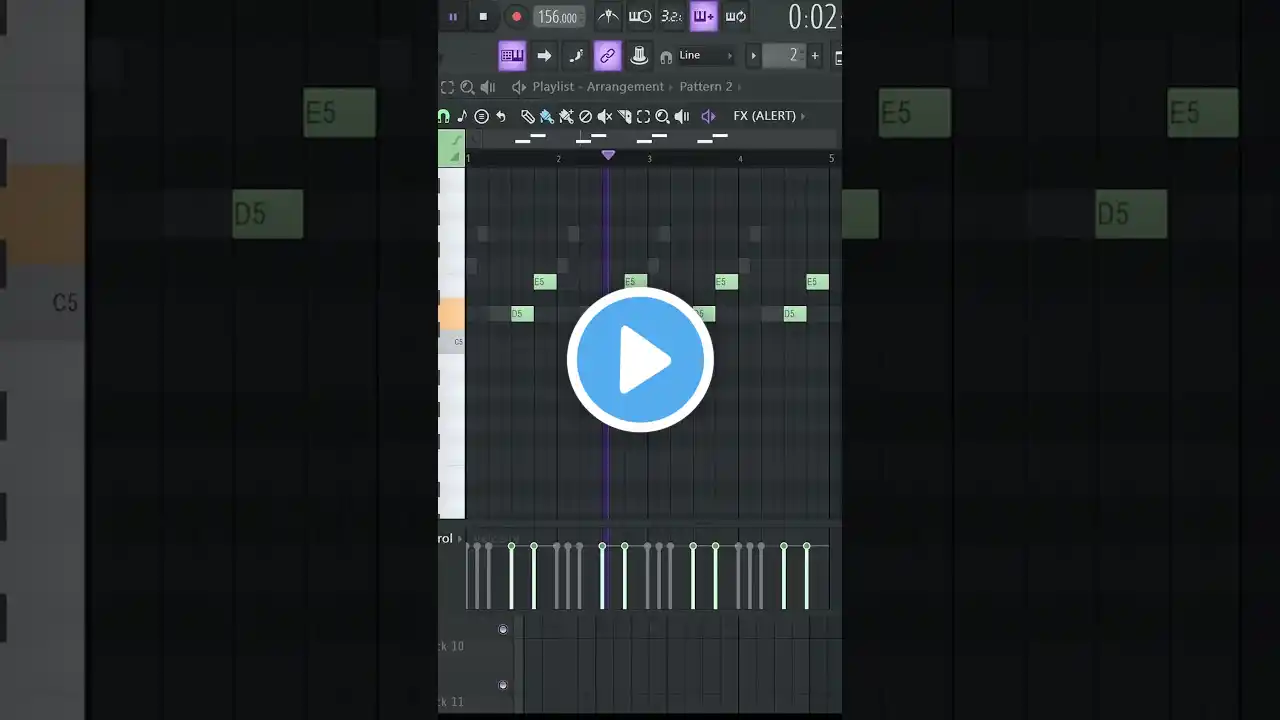
Task: Toggle the metronome
Action: coord(608,16)
